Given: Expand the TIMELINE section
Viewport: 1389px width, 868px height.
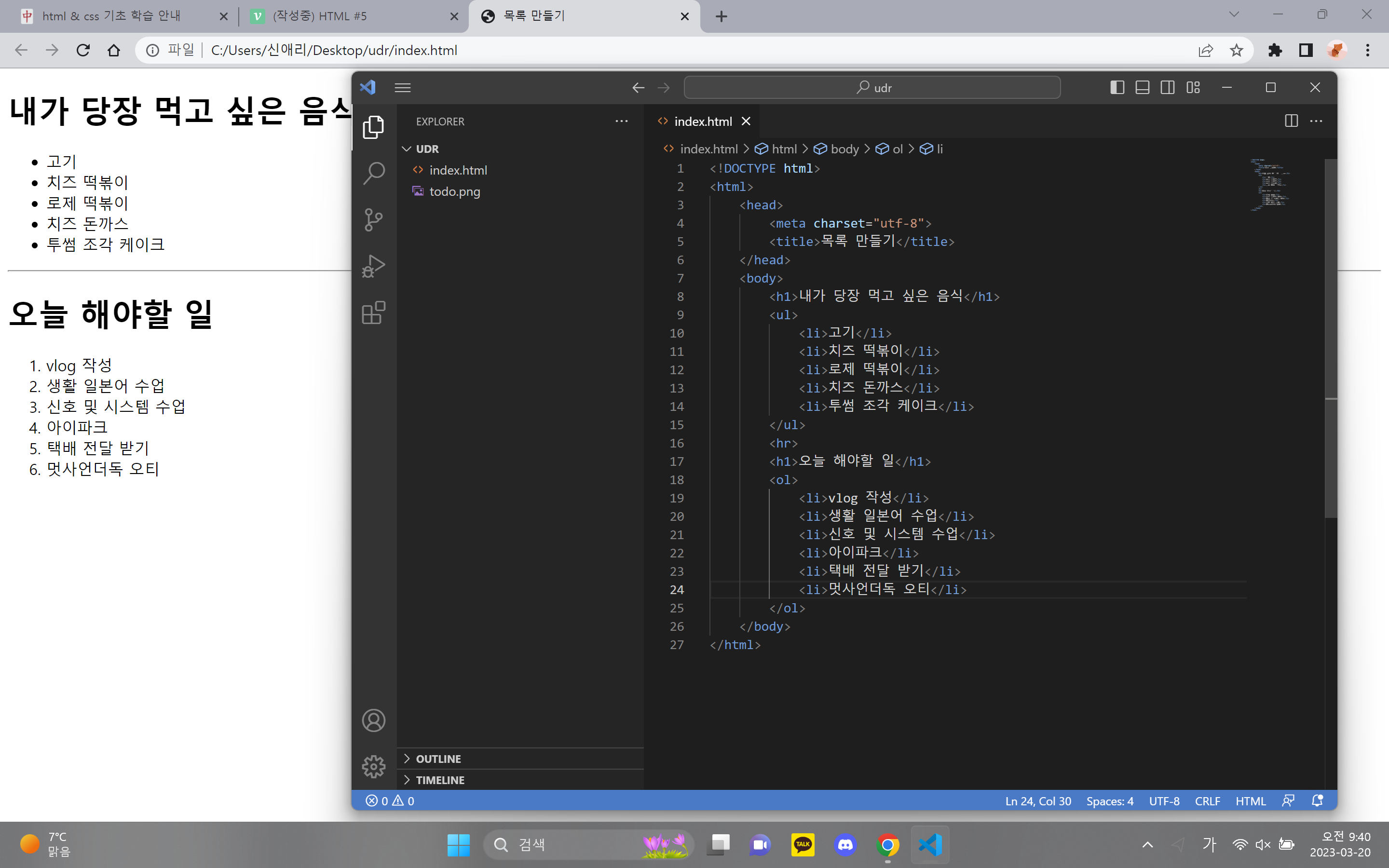Looking at the screenshot, I should coord(440,780).
